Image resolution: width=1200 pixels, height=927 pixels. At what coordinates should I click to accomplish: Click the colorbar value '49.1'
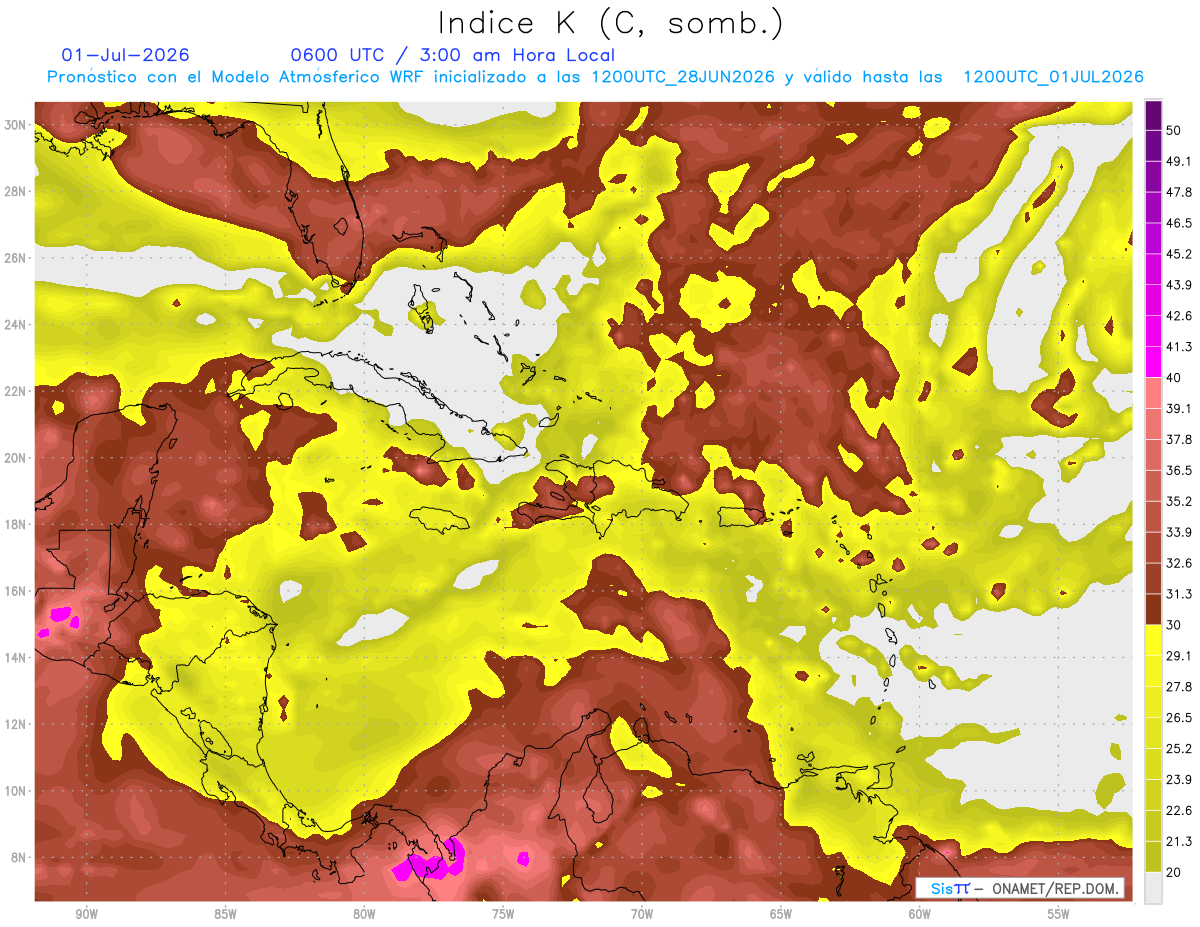click(1179, 161)
